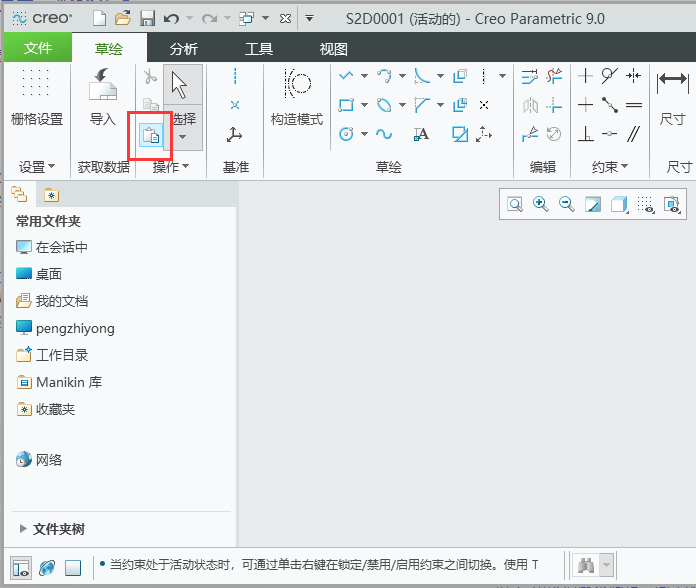The height and width of the screenshot is (588, 696).
Task: Open the Constrain (约束) group dropdown
Action: [610, 167]
